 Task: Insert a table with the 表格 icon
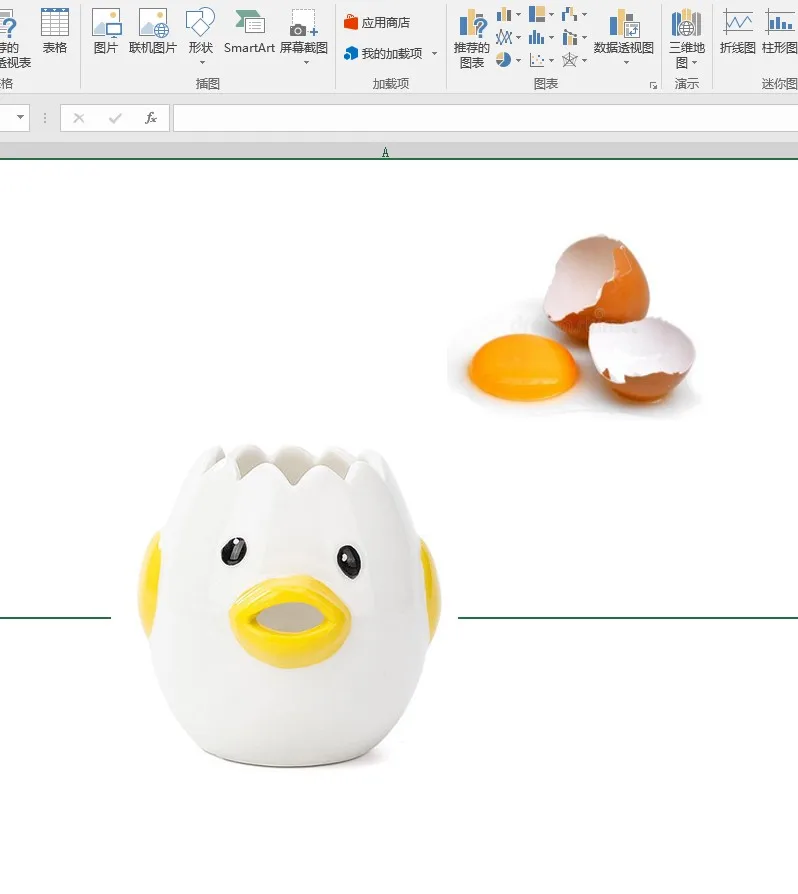click(55, 32)
